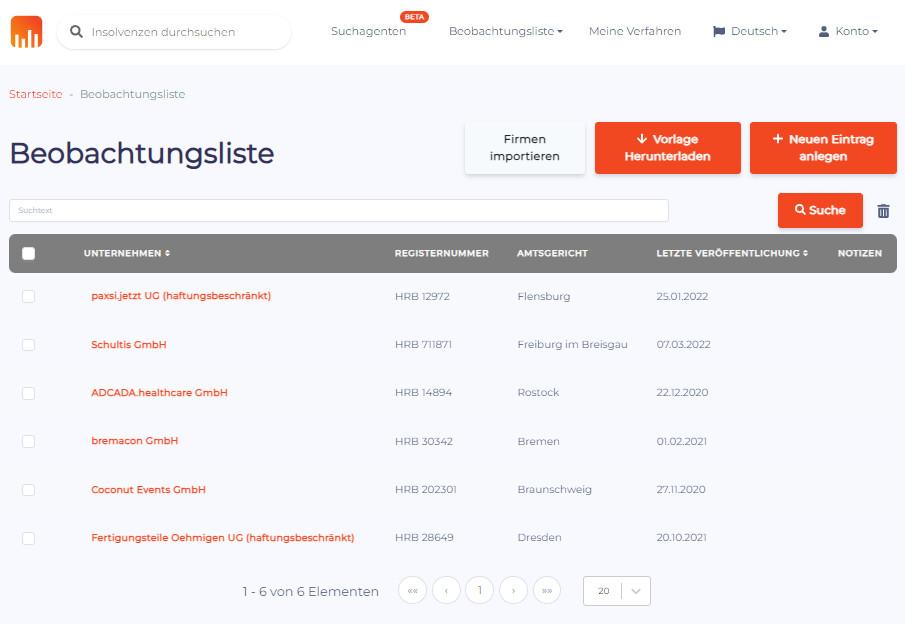Image resolution: width=905 pixels, height=624 pixels.
Task: Click the orange bar-chart logo icon
Action: click(27, 32)
